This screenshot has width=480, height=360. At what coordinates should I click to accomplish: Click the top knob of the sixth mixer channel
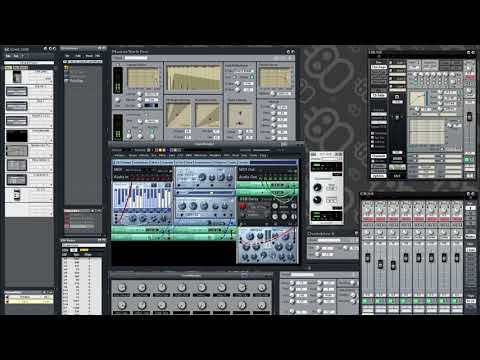pos(431,211)
